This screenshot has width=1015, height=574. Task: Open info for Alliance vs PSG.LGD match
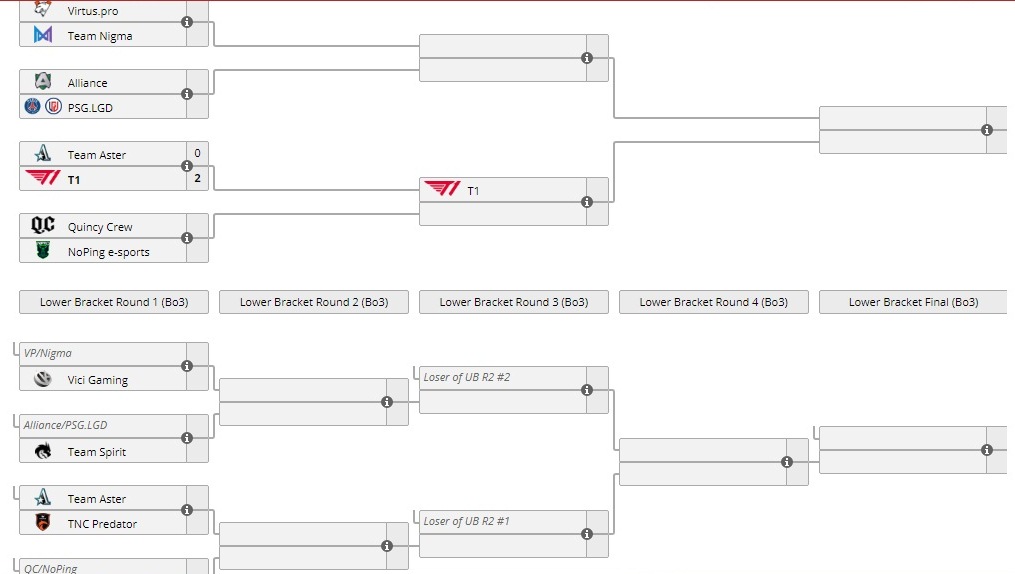187,94
